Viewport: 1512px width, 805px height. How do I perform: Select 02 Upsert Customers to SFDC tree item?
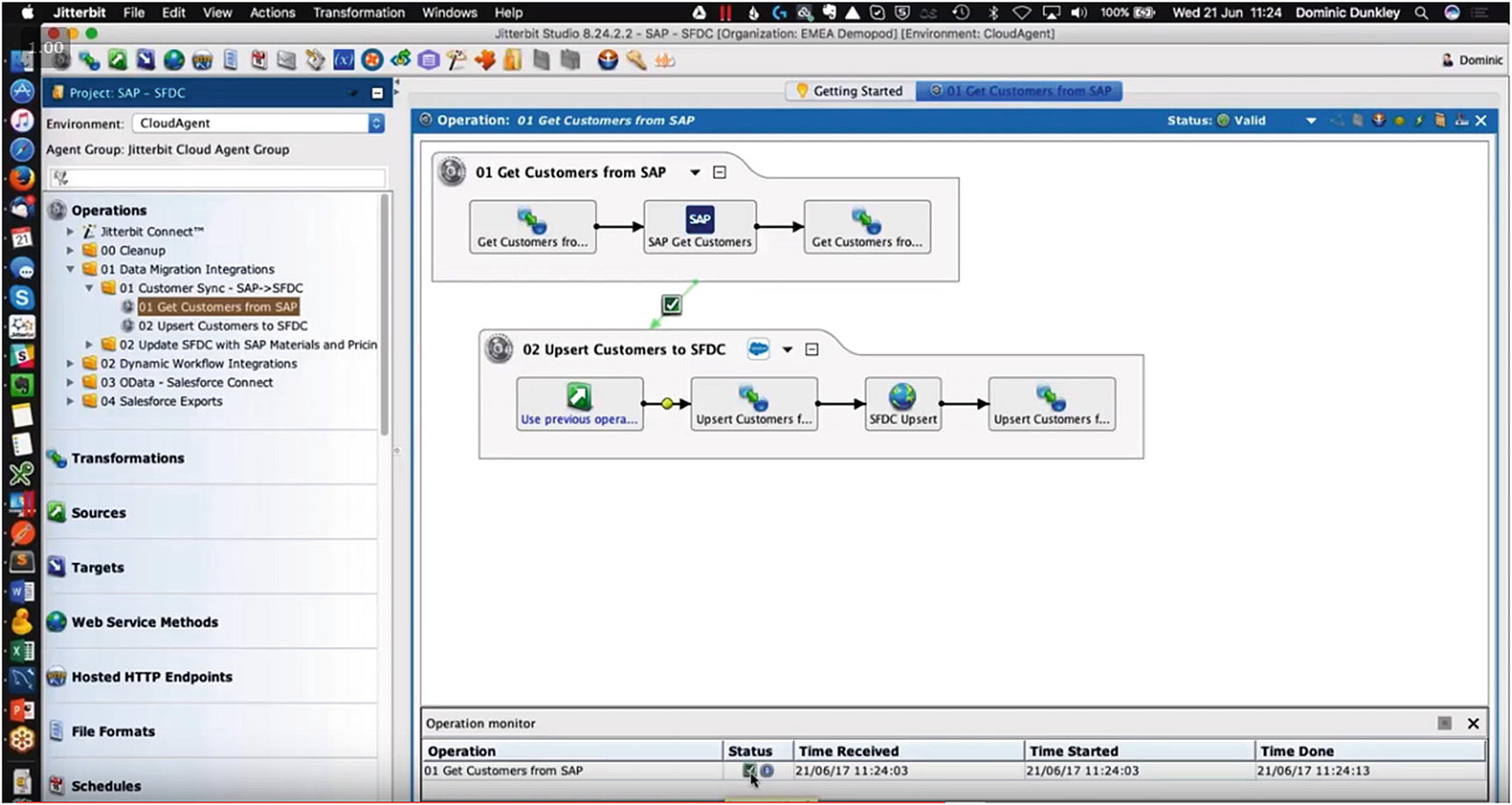click(223, 326)
